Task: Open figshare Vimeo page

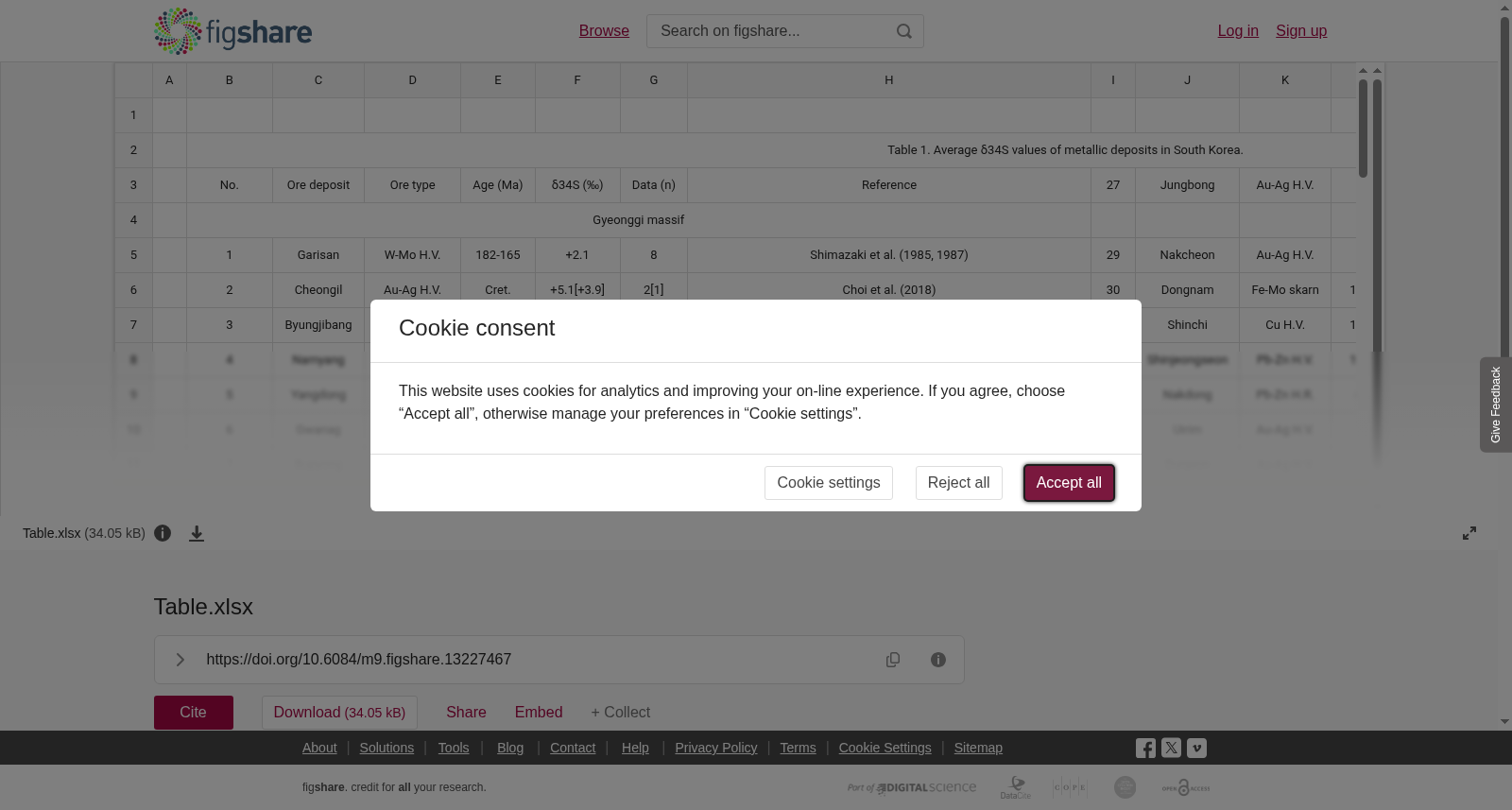Action: coord(1196,748)
